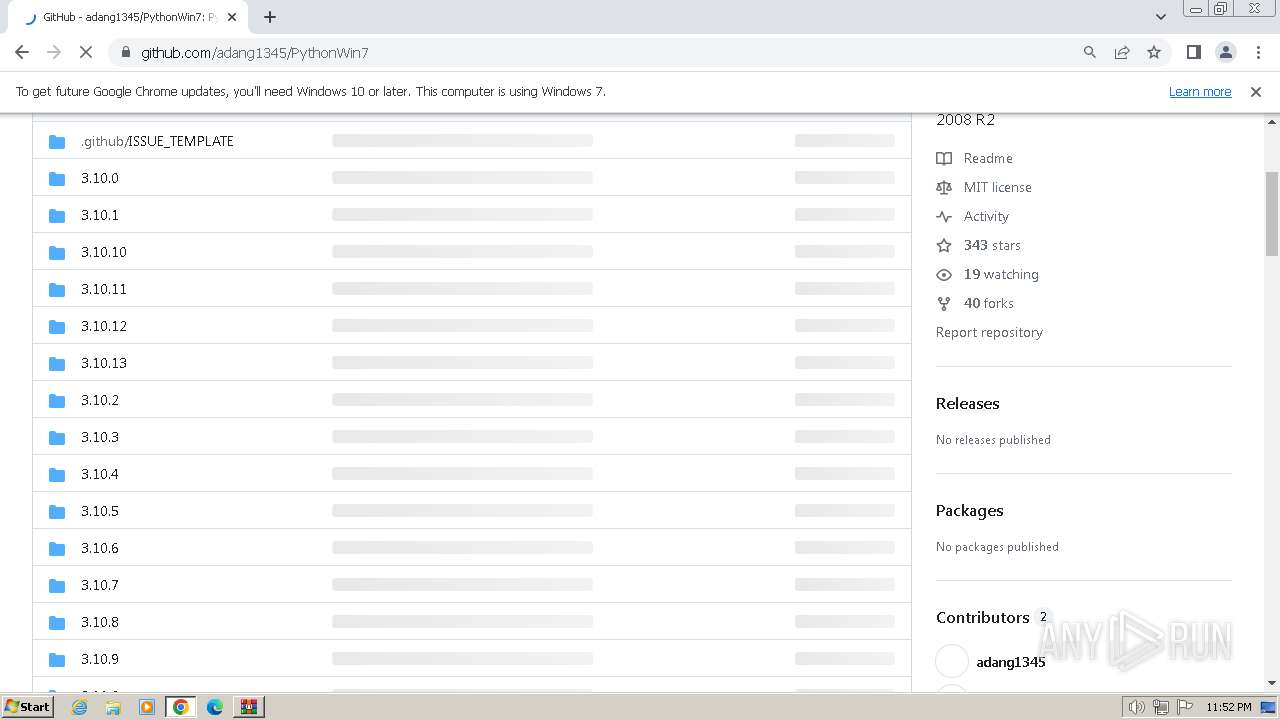Dismiss the Chrome update notification bar
Image resolution: width=1280 pixels, height=720 pixels.
pyautogui.click(x=1256, y=92)
